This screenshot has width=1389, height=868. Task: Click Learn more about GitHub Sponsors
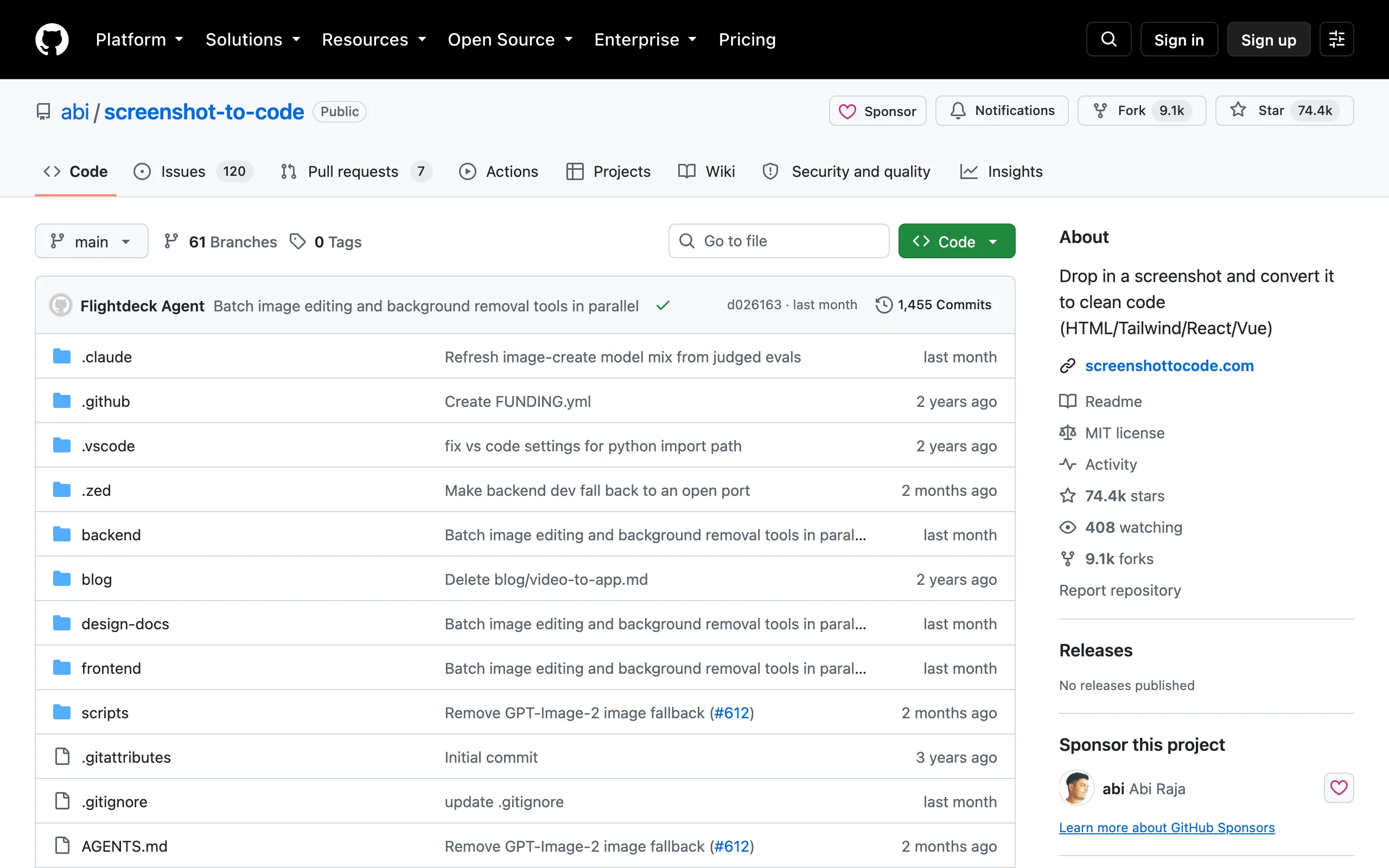tap(1167, 827)
